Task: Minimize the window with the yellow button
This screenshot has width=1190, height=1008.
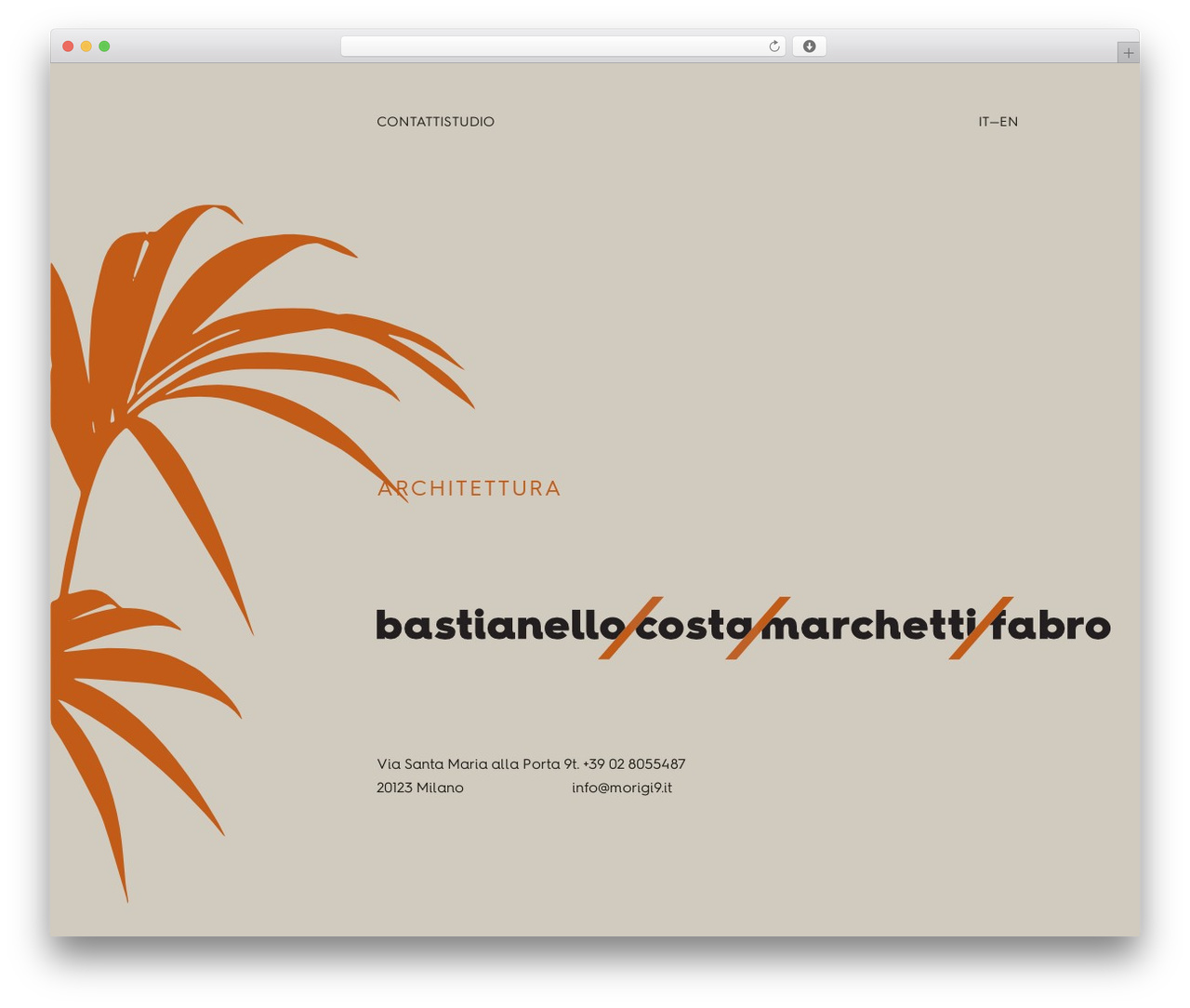Action: tap(86, 46)
